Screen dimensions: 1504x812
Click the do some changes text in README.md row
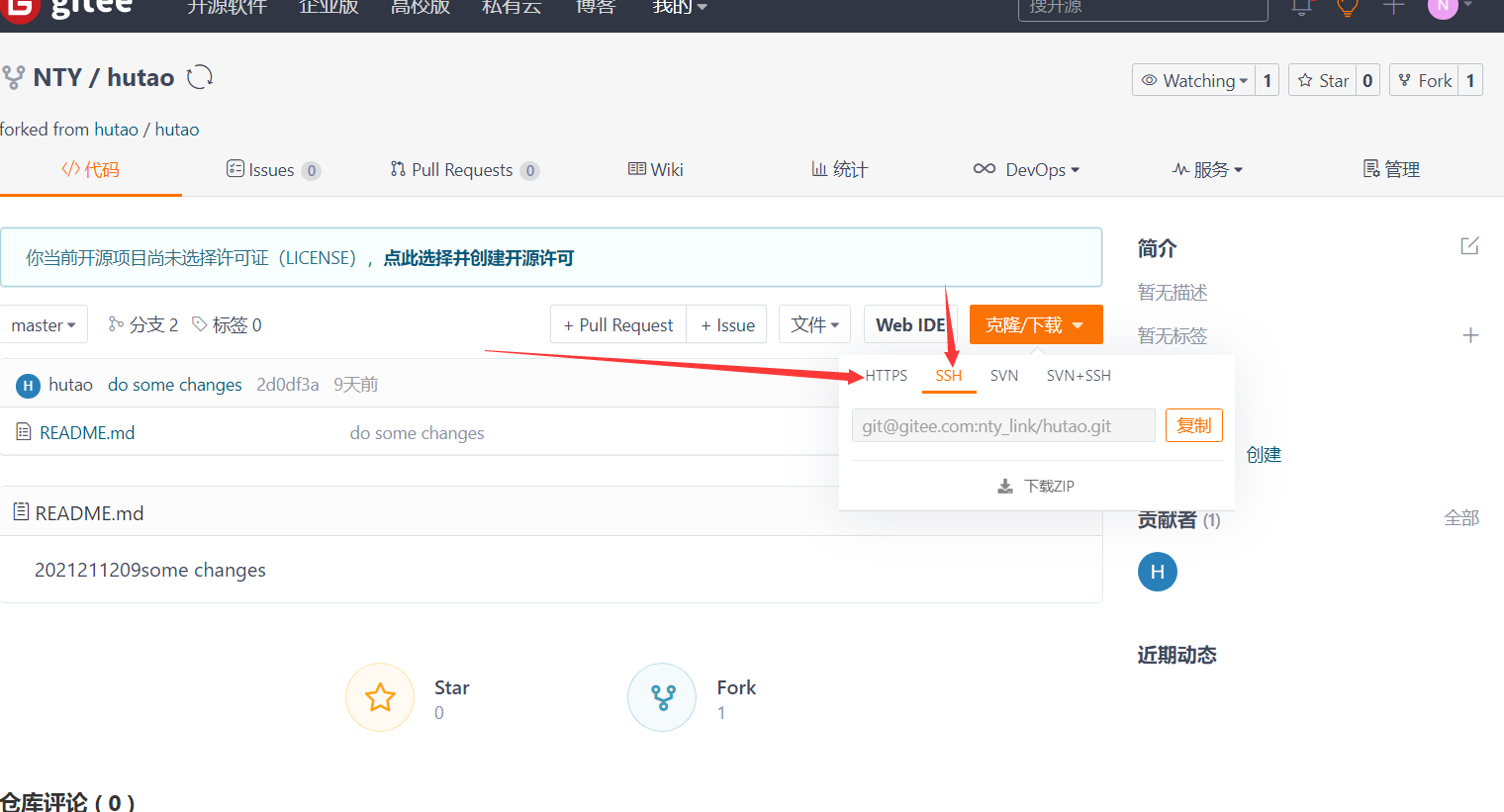coord(417,433)
